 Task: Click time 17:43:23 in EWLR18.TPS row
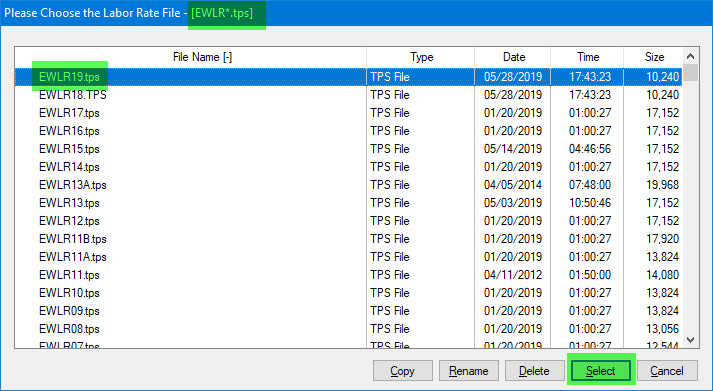(590, 95)
